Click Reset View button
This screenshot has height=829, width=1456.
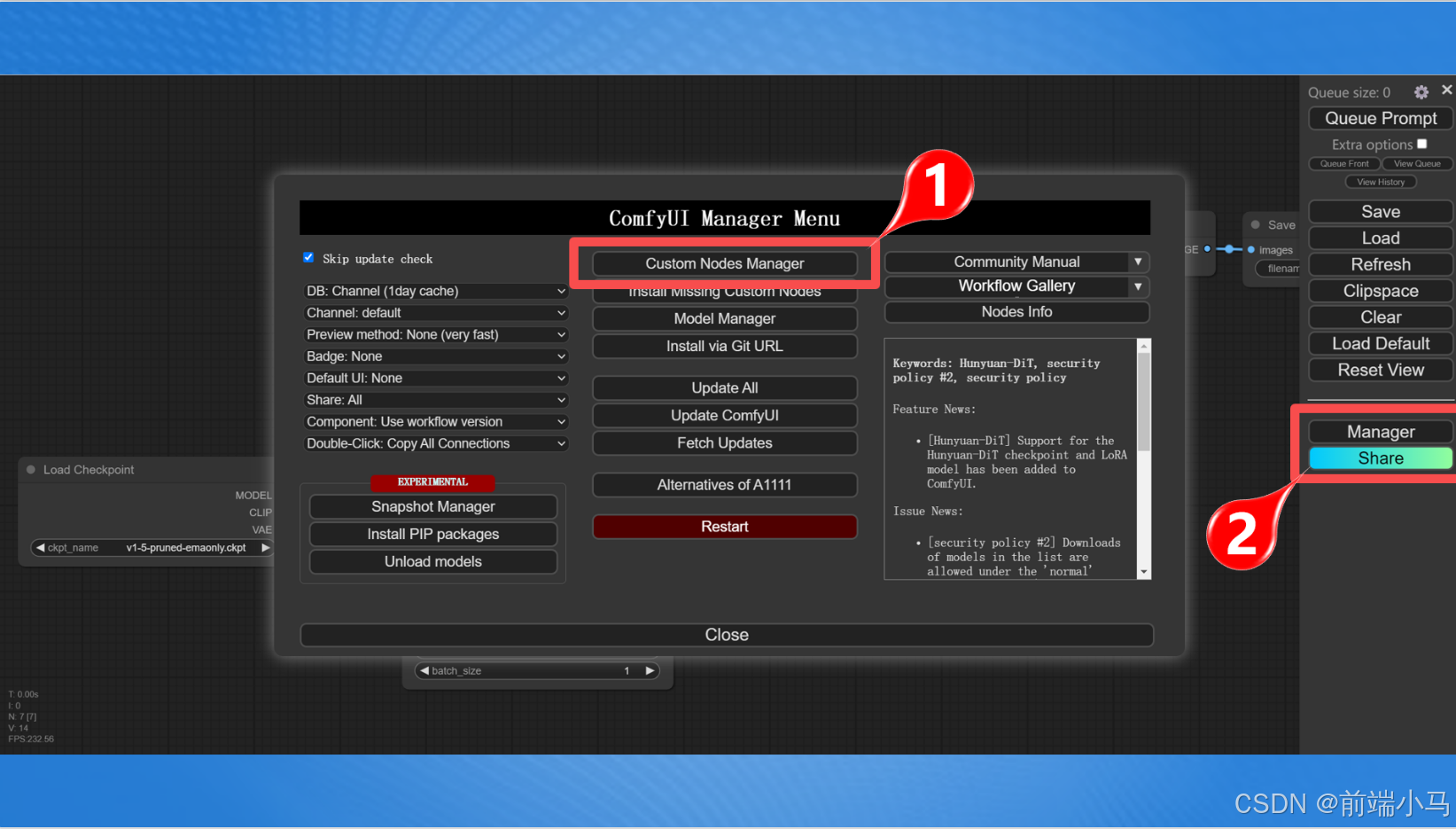[1380, 370]
